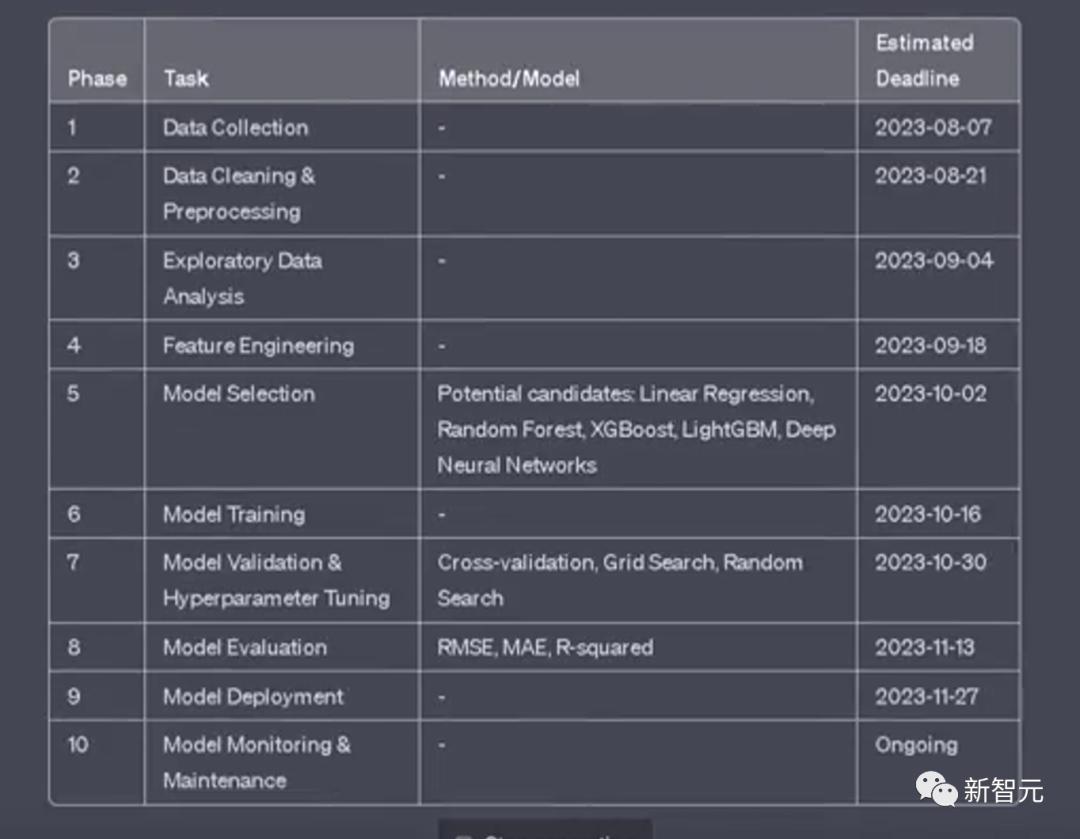The height and width of the screenshot is (839, 1080).
Task: Select the Exploratory Data Analysis cell
Action: coord(242,278)
